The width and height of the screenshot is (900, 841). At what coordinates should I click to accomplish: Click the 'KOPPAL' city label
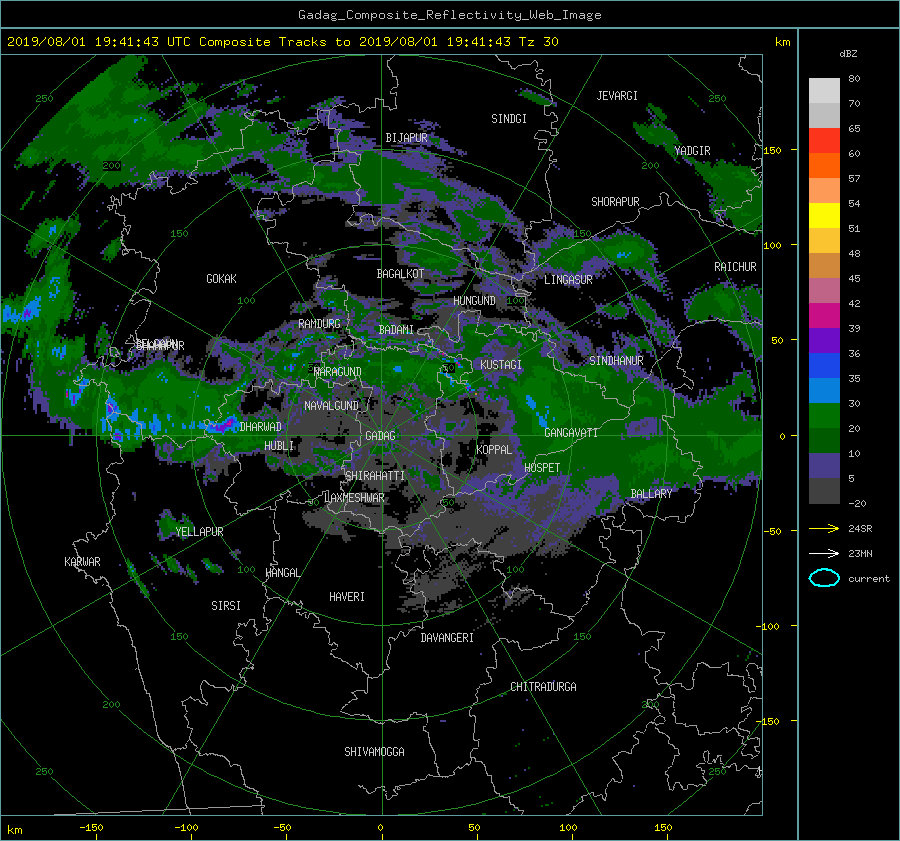coord(494,450)
